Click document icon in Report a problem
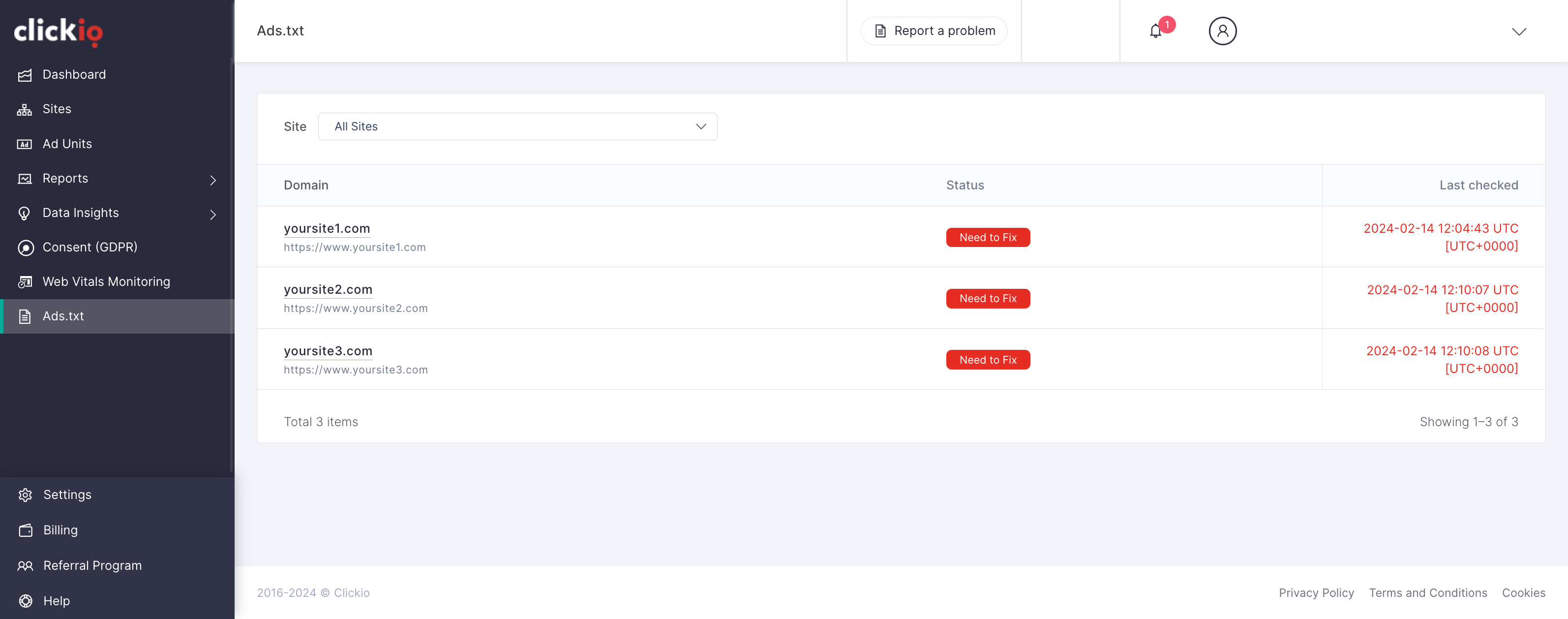Screen dimensions: 1568x619 coord(880,31)
